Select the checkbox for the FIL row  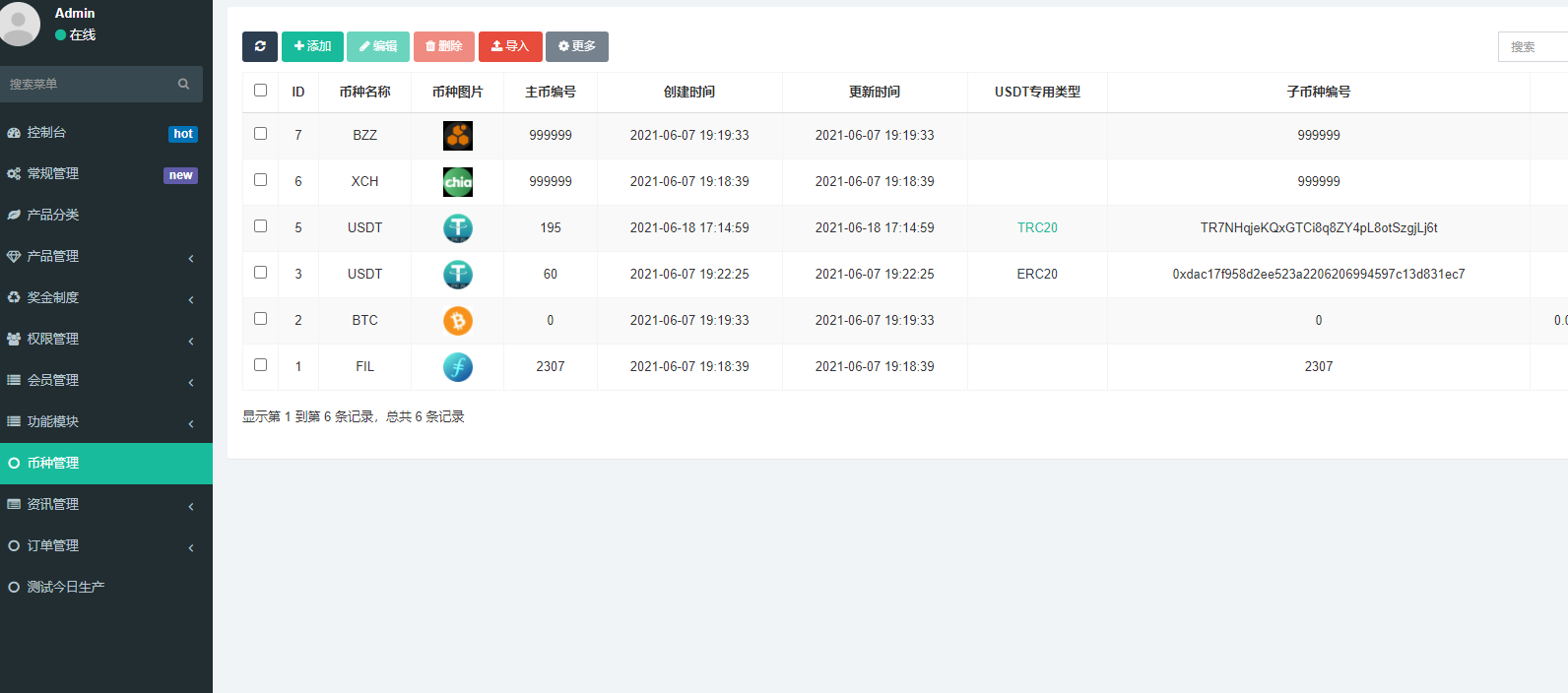[260, 365]
